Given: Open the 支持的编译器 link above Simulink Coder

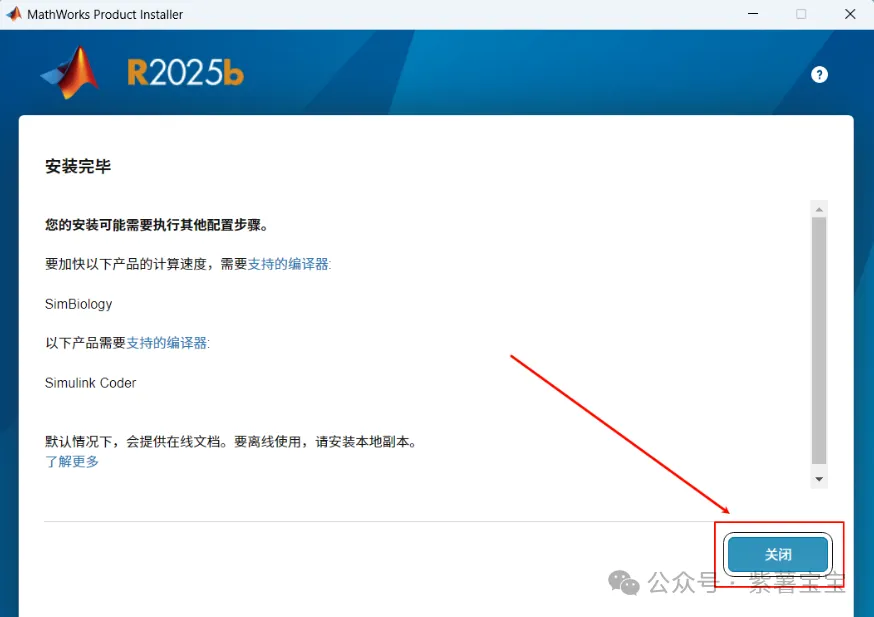Looking at the screenshot, I should coord(168,342).
